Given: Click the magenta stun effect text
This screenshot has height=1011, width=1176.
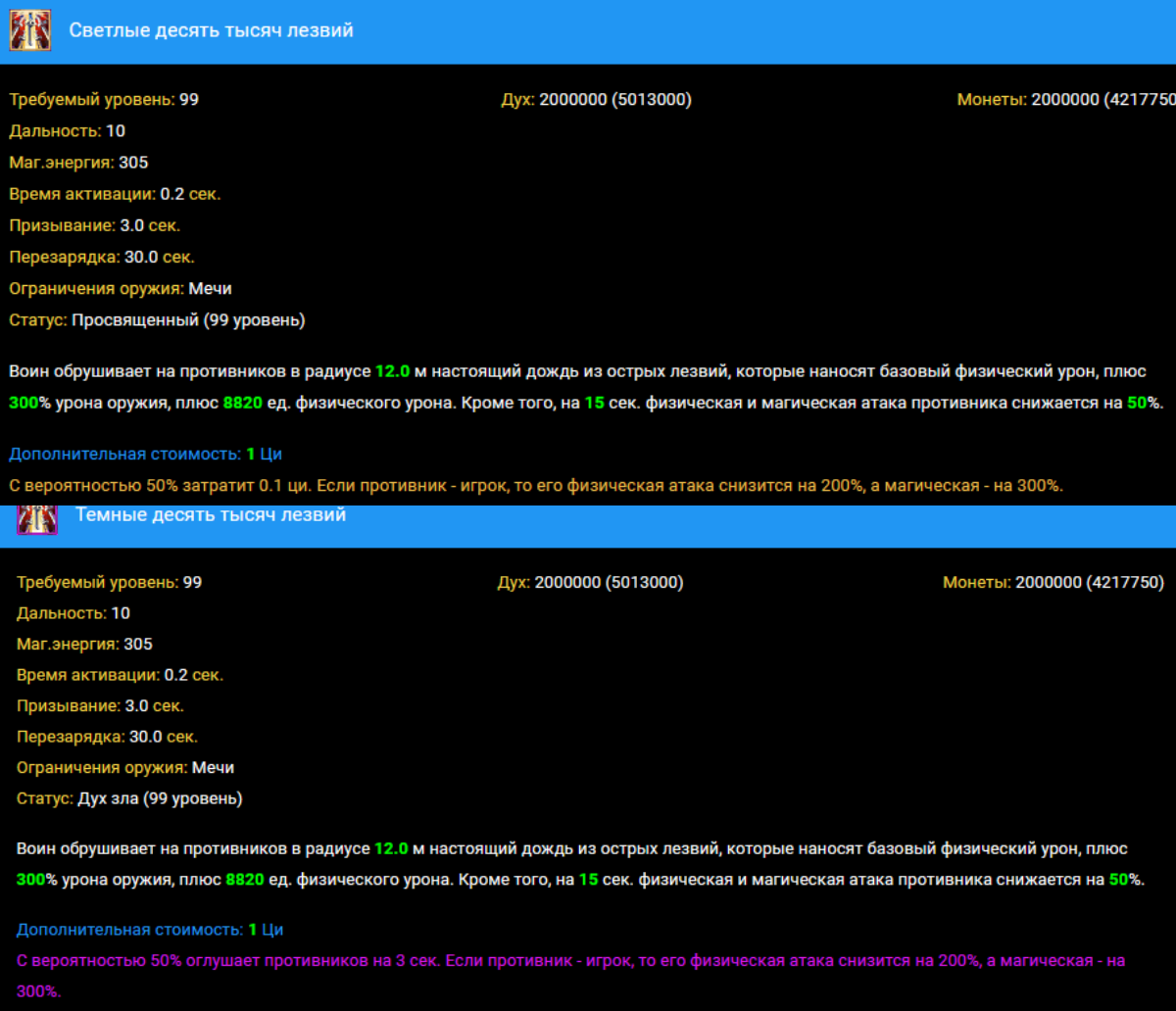Looking at the screenshot, I should pyautogui.click(x=570, y=961).
